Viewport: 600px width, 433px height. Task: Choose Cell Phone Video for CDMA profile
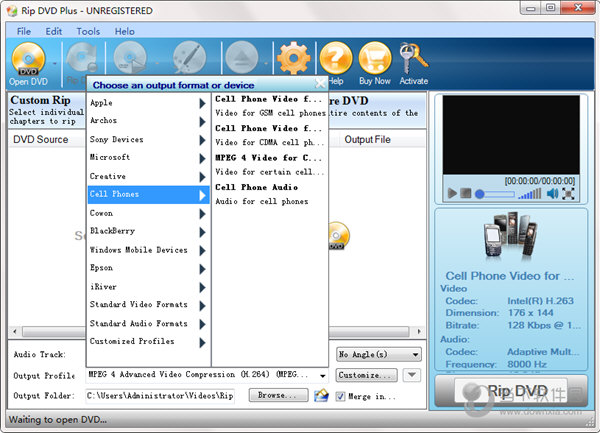coord(270,135)
